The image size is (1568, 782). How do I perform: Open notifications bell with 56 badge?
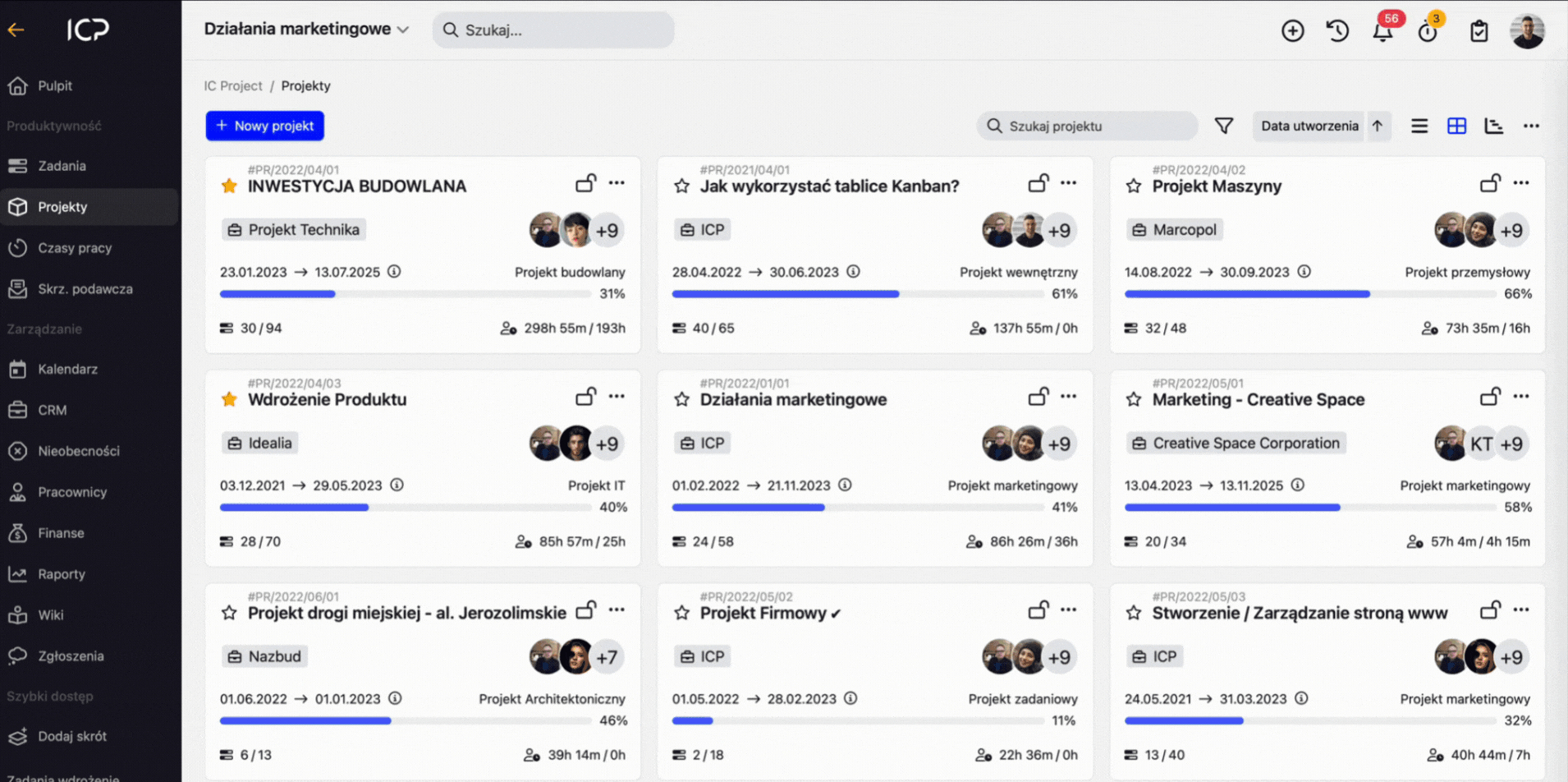click(x=1383, y=31)
